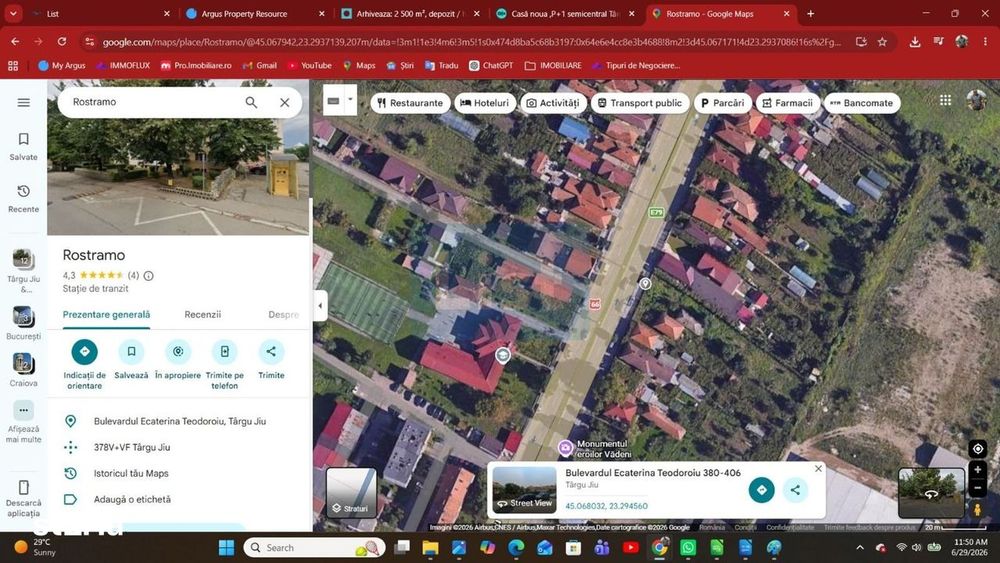
Task: Click Afișează mai multe button
Action: [x=24, y=421]
